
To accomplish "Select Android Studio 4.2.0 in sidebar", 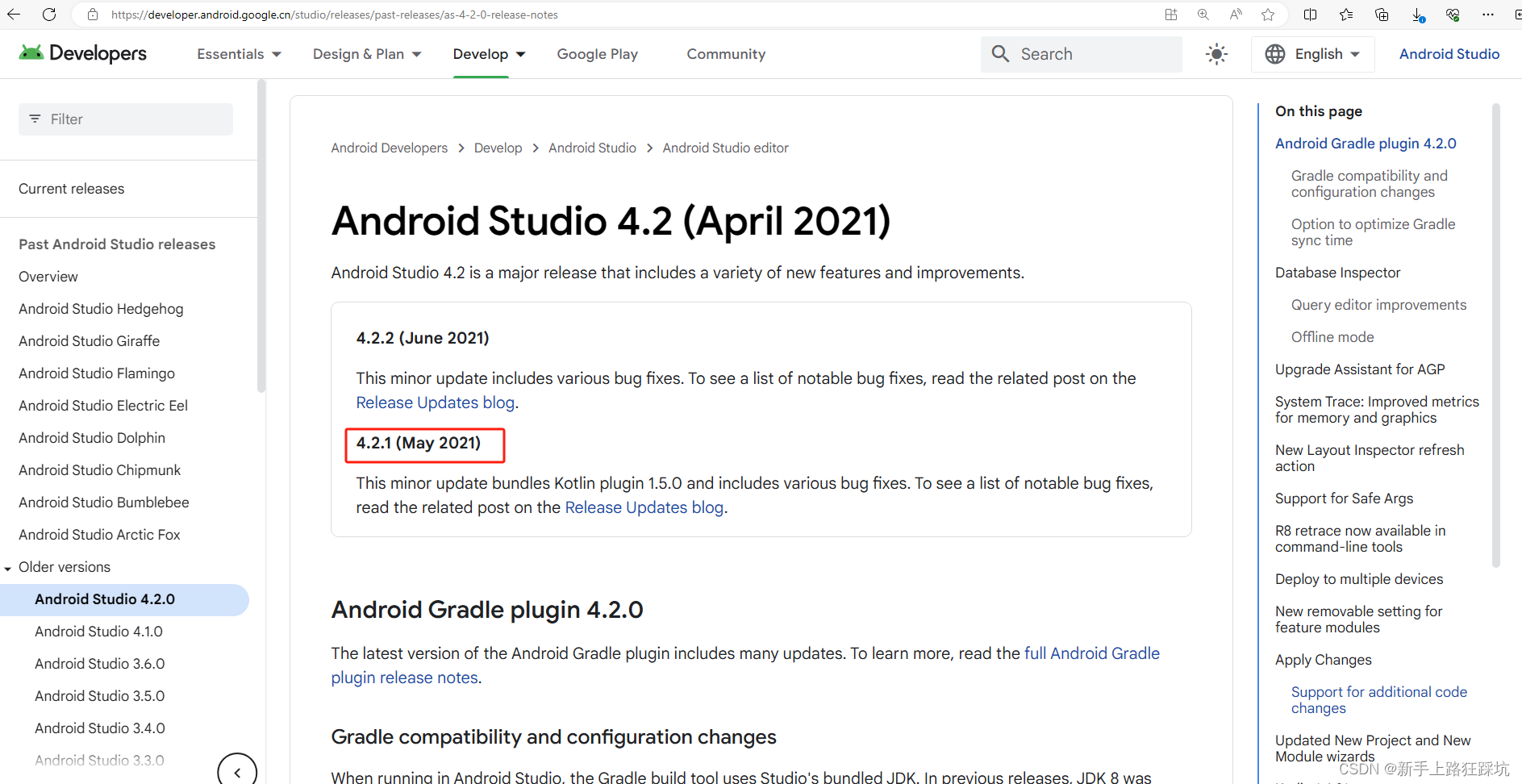I will tap(124, 600).
